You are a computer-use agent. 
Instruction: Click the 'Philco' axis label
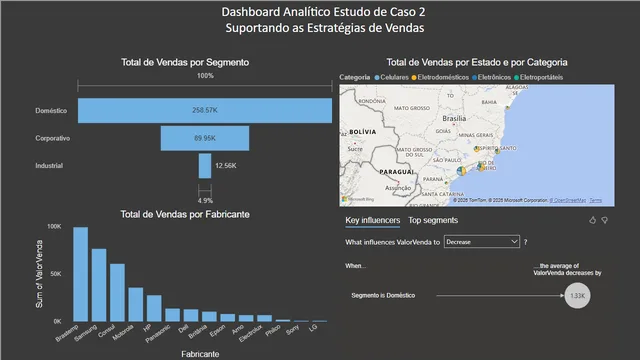273,330
